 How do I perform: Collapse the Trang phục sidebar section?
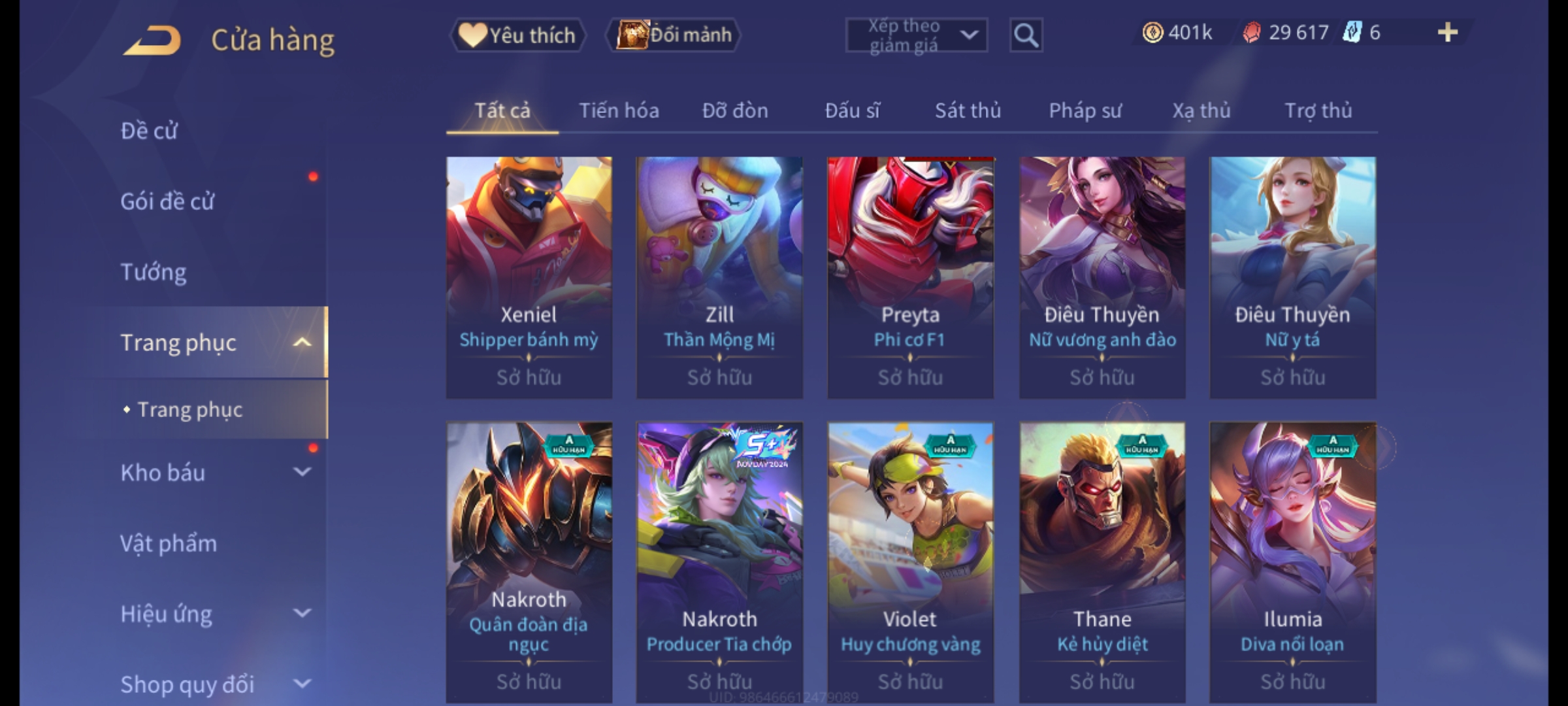pos(302,343)
